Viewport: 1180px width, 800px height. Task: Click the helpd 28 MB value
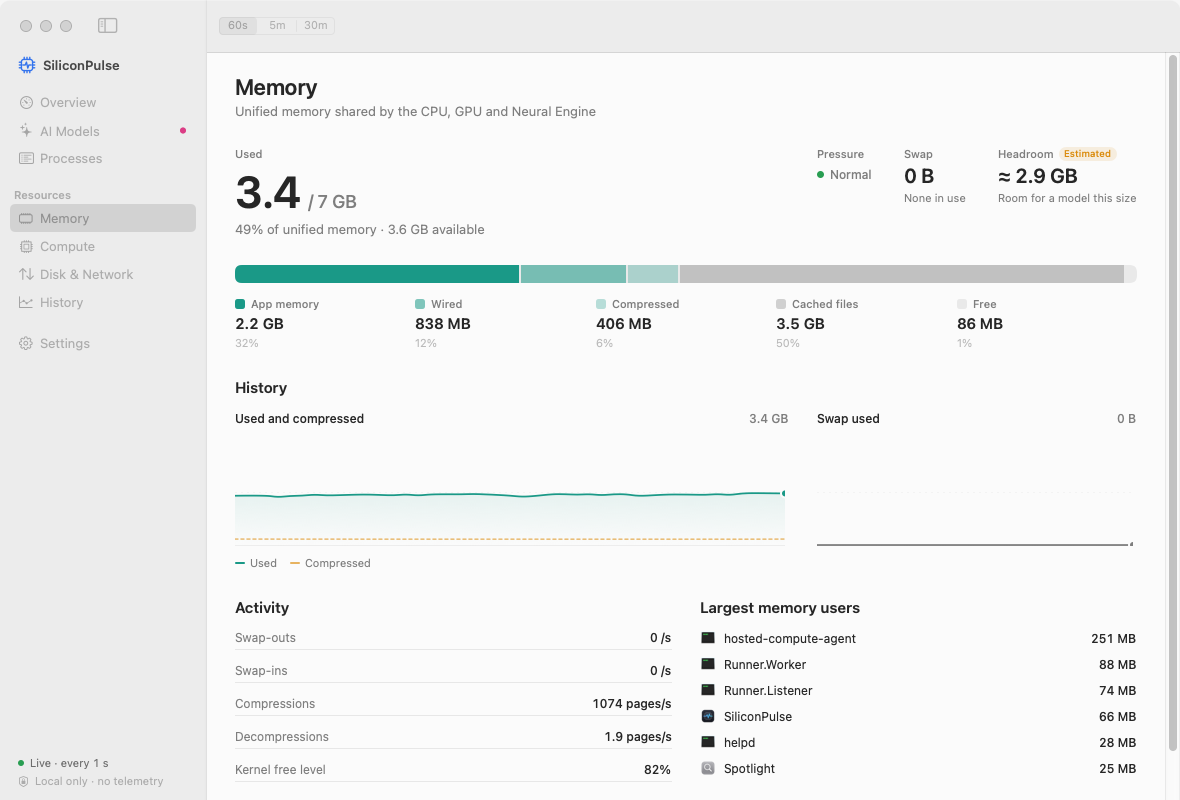[1117, 742]
